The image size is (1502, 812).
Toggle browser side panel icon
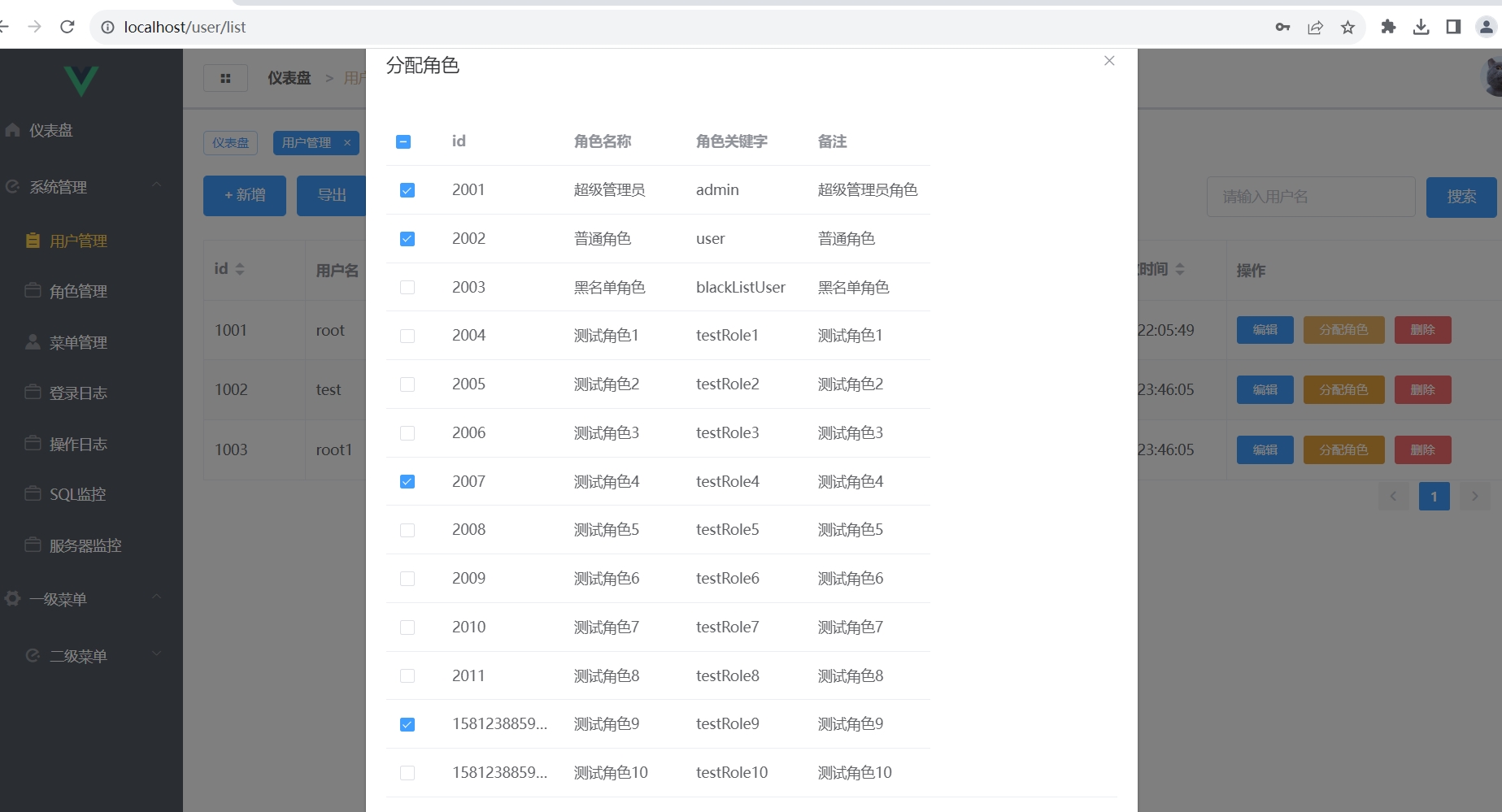coord(1453,27)
